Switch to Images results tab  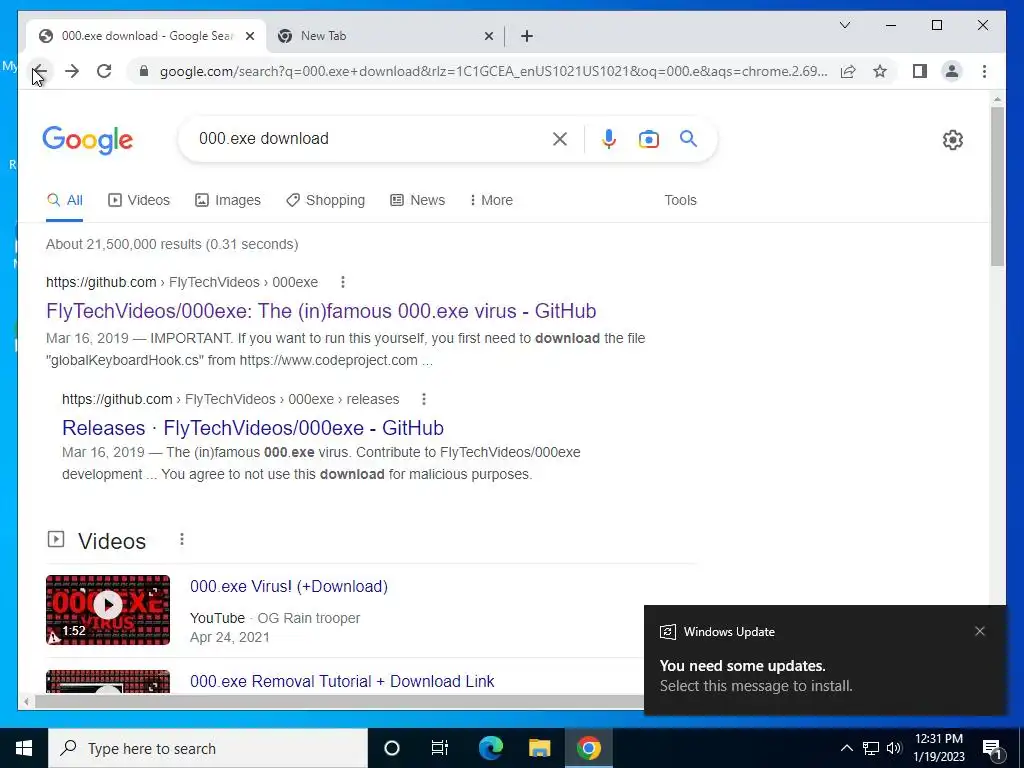(x=228, y=200)
